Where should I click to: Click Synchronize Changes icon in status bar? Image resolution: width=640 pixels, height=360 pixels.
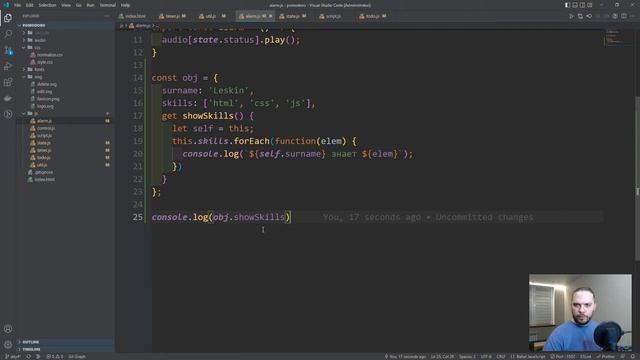tap(29, 357)
